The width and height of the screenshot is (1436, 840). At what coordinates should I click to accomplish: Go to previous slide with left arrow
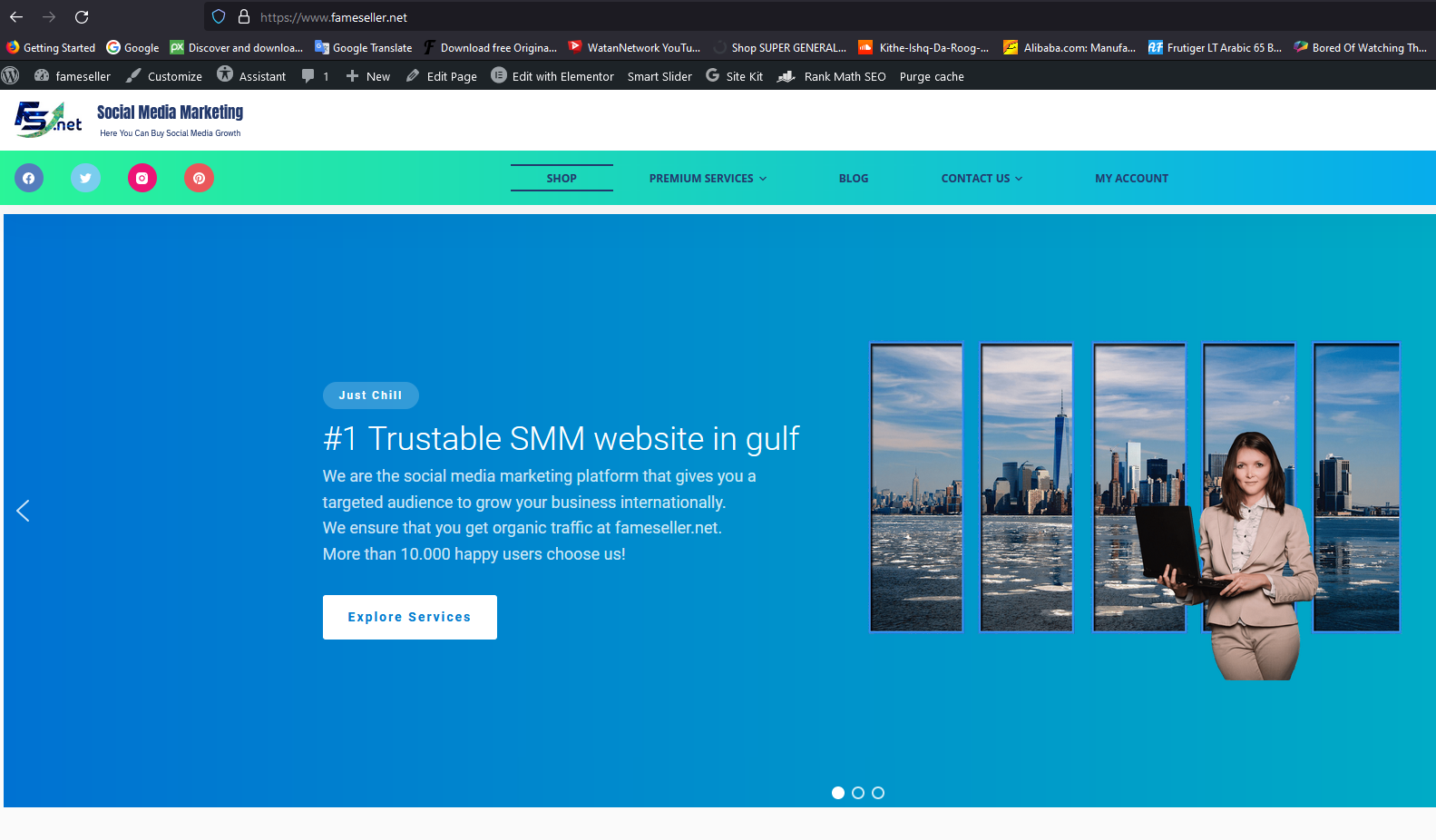(23, 511)
